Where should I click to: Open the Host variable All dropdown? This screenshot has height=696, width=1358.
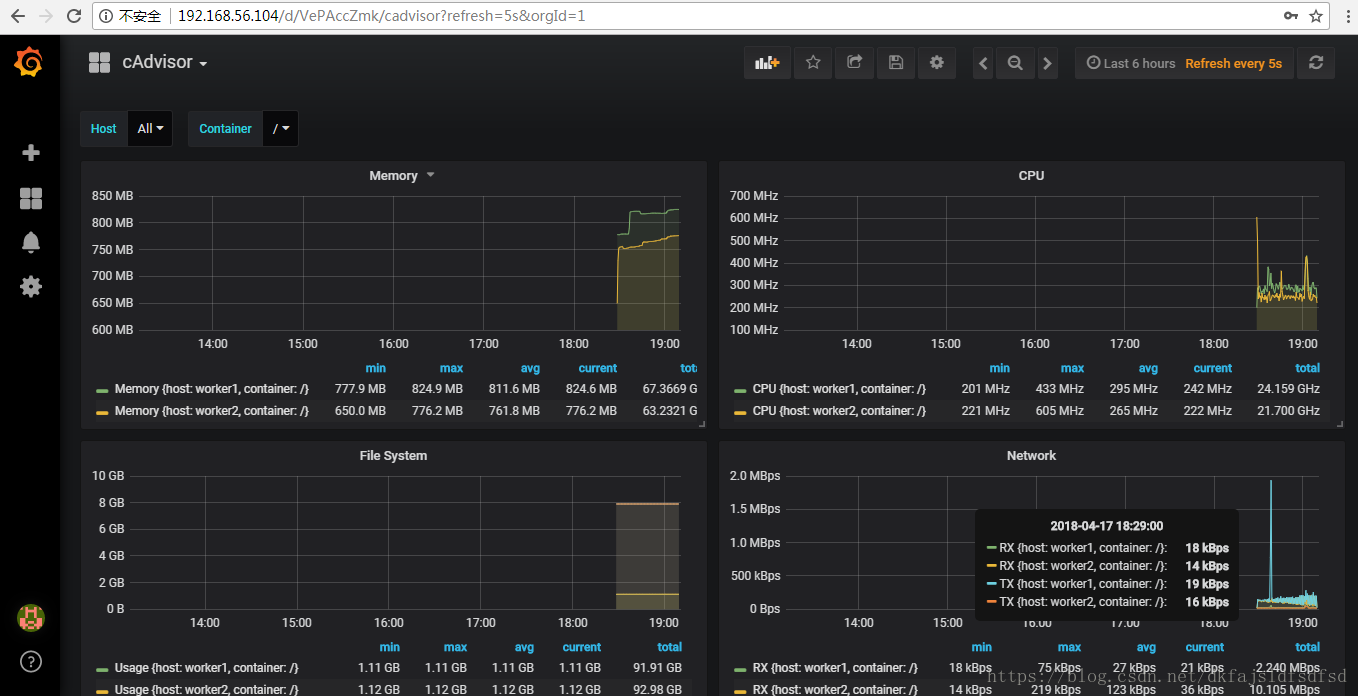150,129
